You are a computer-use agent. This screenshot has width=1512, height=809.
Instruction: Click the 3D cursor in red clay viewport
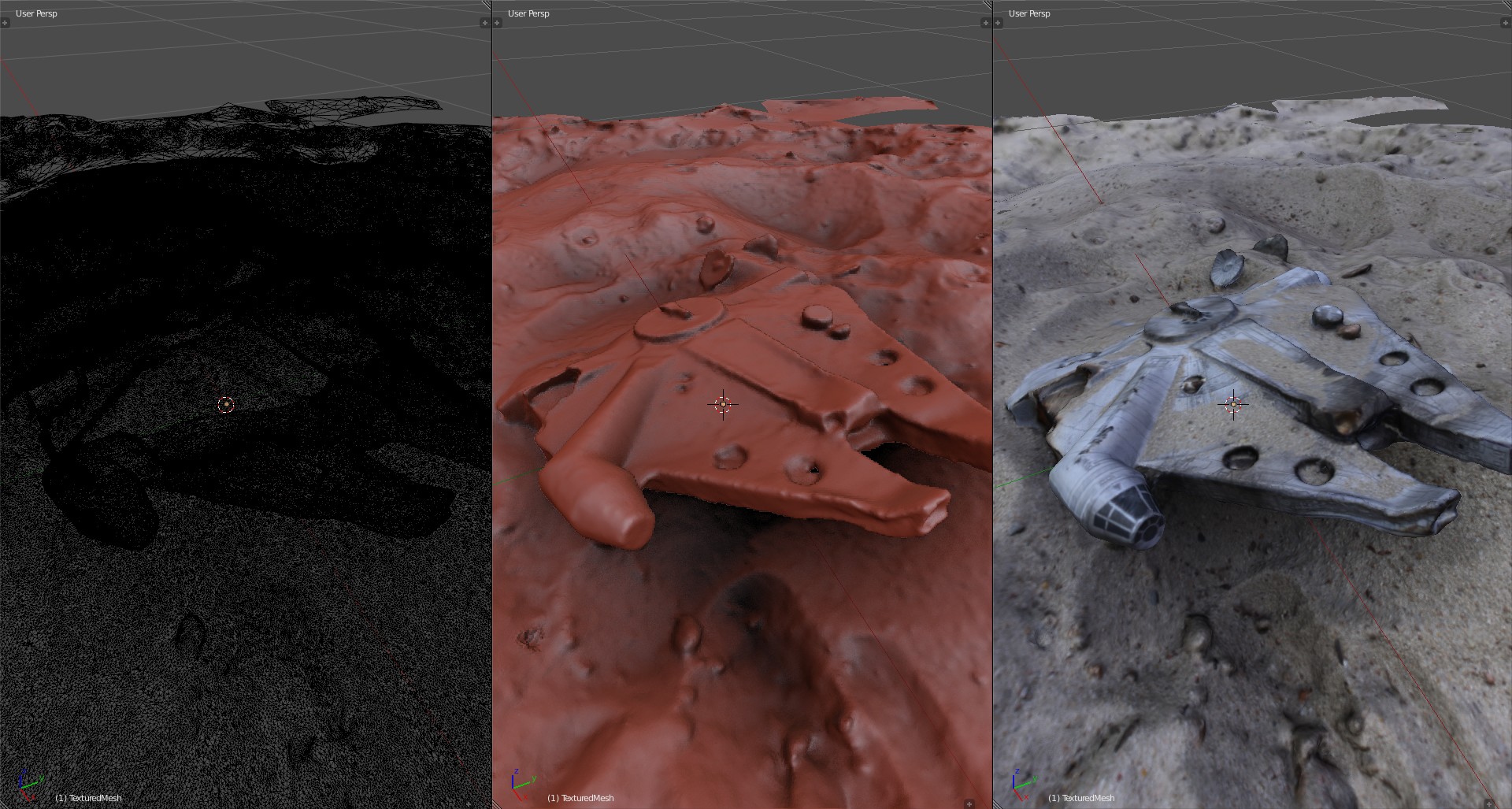coord(723,404)
